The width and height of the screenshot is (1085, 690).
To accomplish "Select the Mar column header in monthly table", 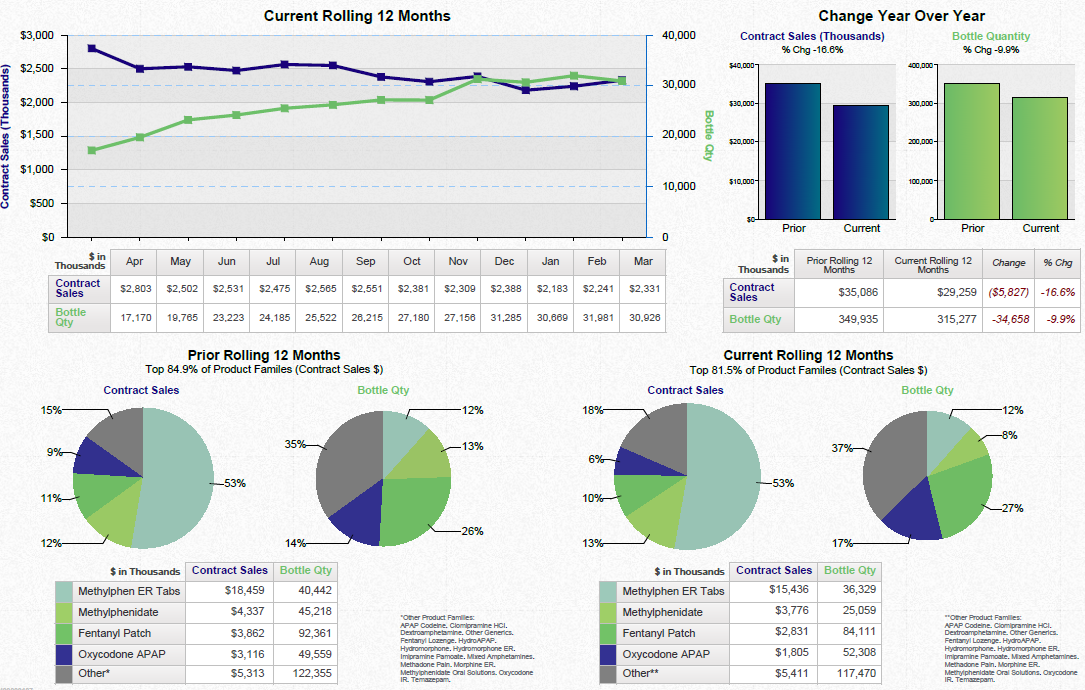I will [x=642, y=262].
